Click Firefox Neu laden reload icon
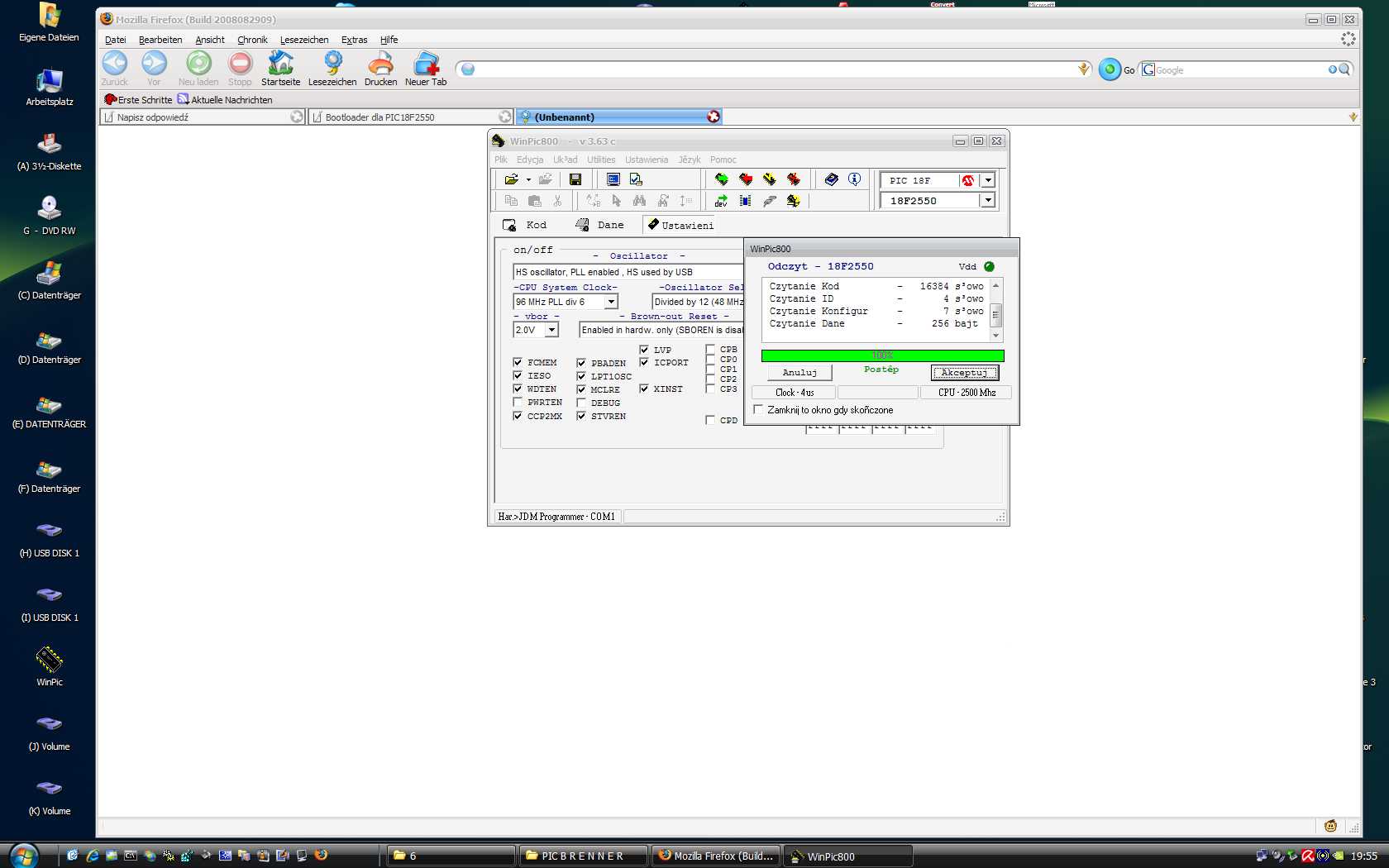Image resolution: width=1389 pixels, height=868 pixels. point(198,64)
